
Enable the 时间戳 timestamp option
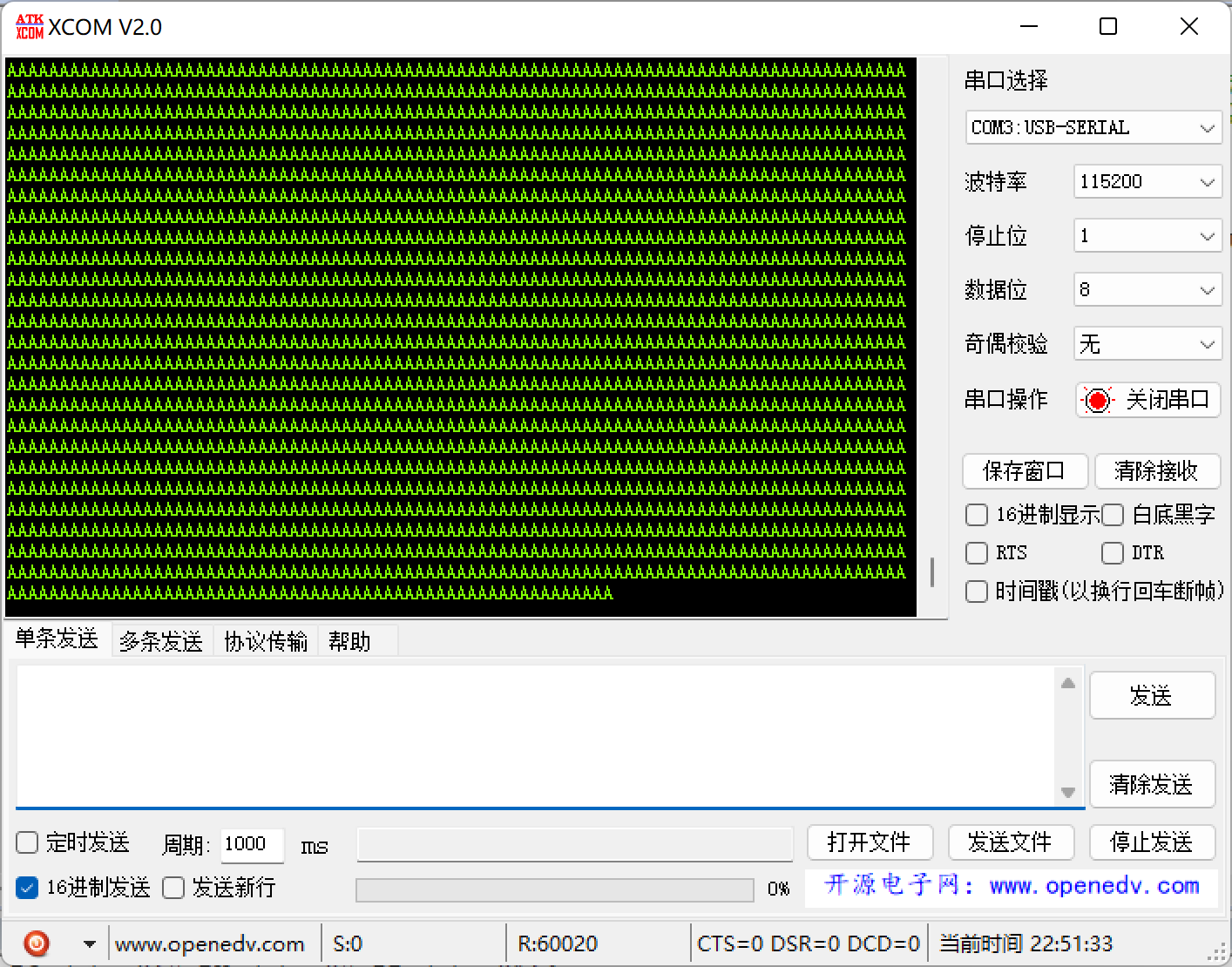tap(976, 592)
